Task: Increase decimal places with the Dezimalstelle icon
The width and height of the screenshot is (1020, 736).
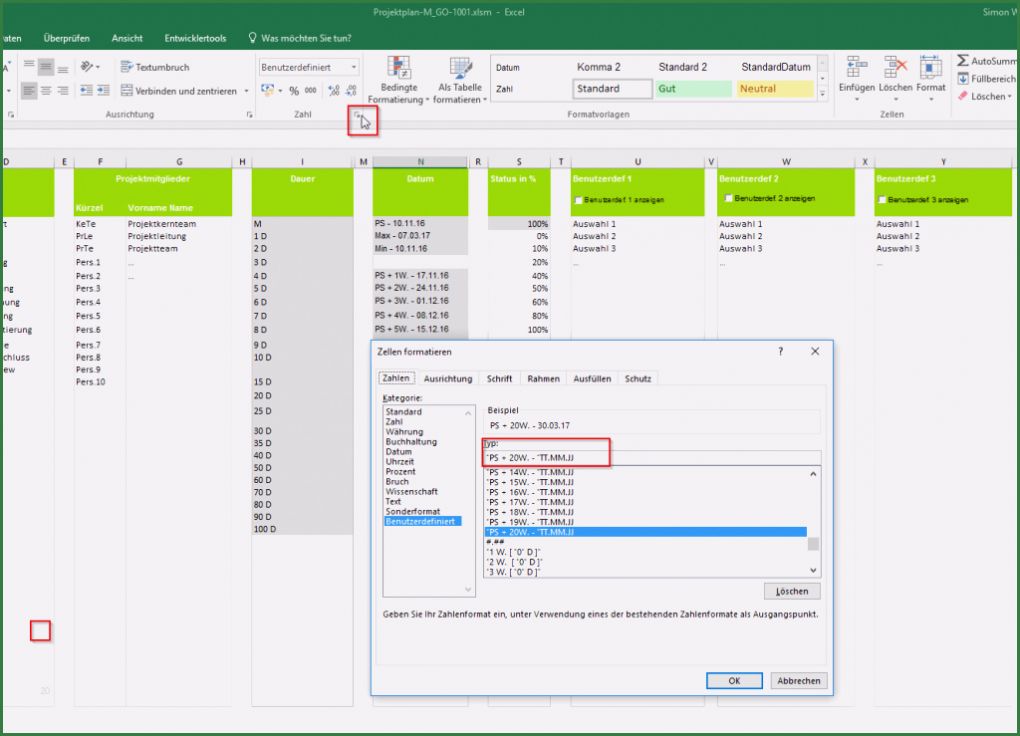Action: [x=333, y=88]
